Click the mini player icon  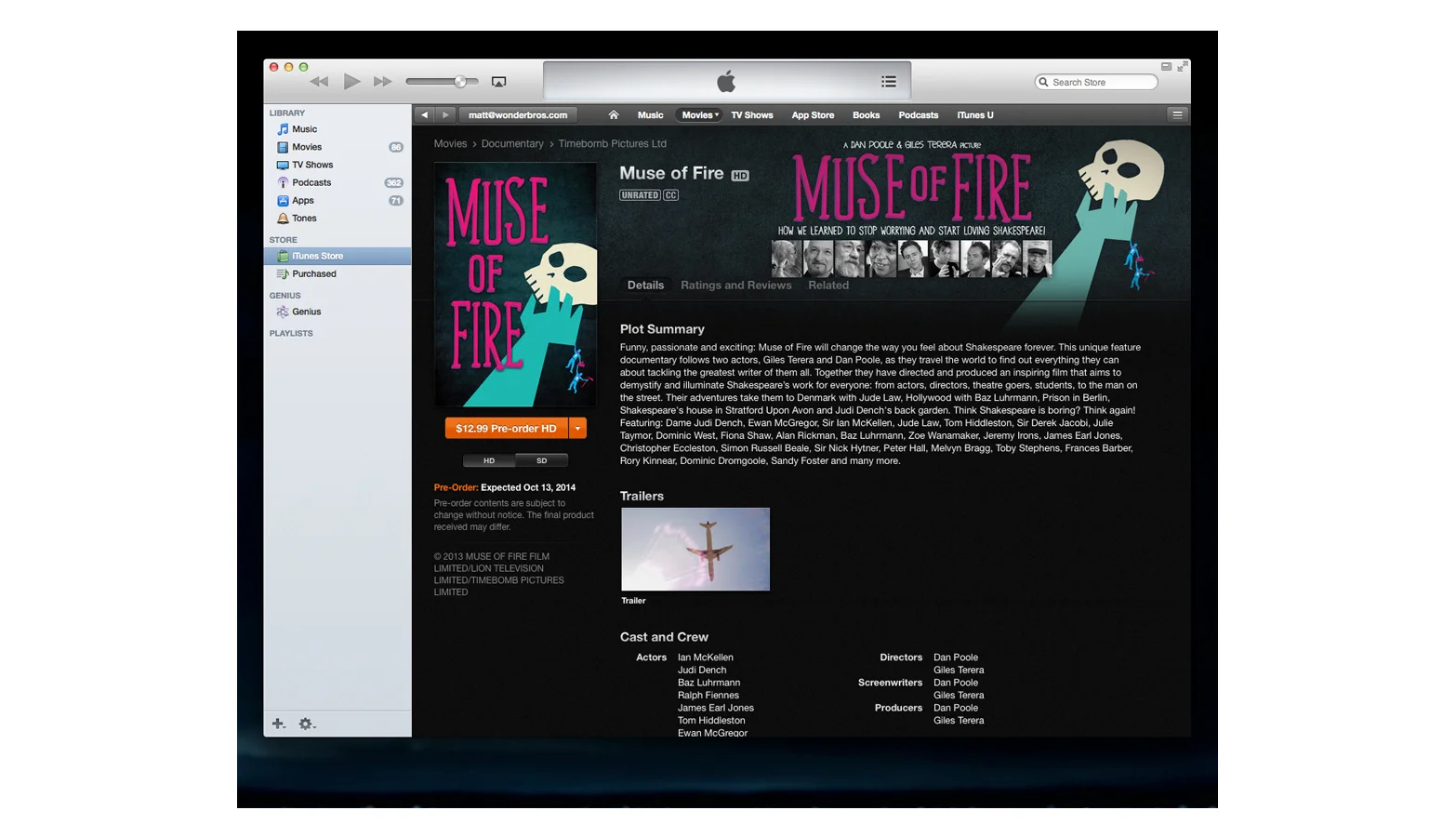tap(1166, 66)
